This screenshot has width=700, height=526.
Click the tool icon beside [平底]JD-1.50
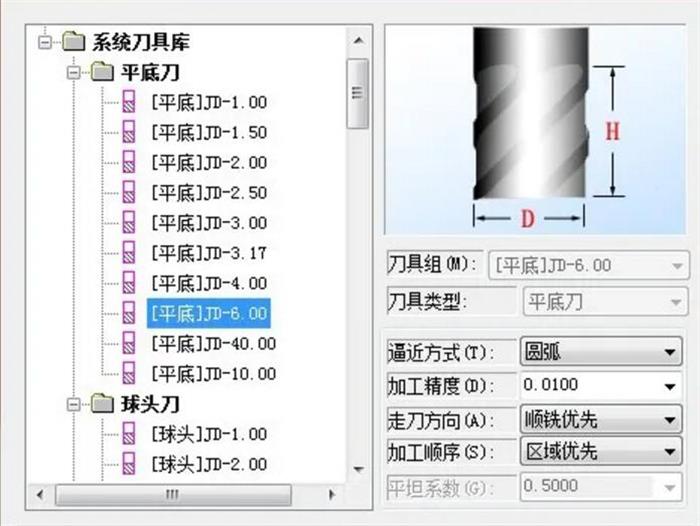tap(129, 132)
